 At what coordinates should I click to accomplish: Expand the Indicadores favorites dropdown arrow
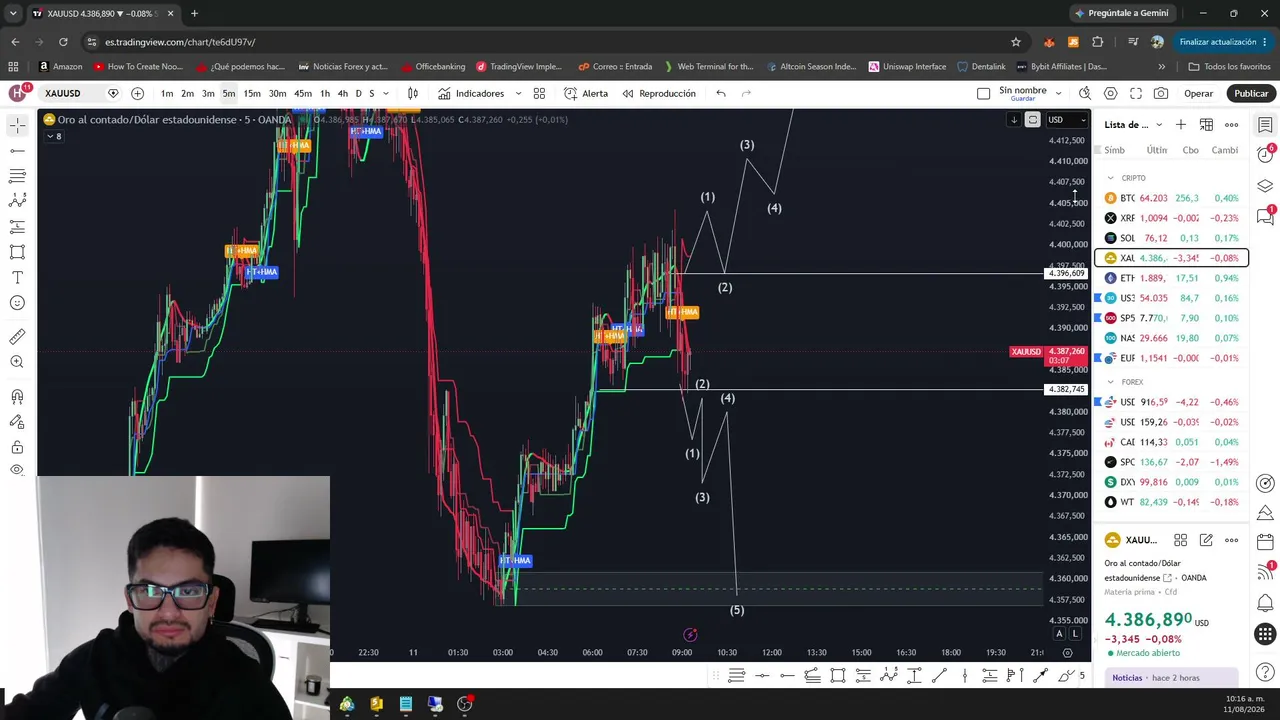pyautogui.click(x=518, y=94)
